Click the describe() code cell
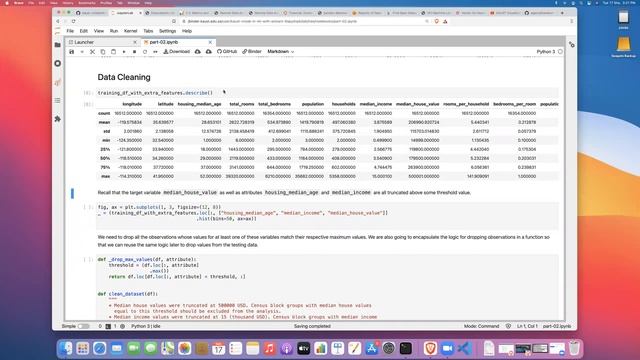640x360 pixels. 327,93
